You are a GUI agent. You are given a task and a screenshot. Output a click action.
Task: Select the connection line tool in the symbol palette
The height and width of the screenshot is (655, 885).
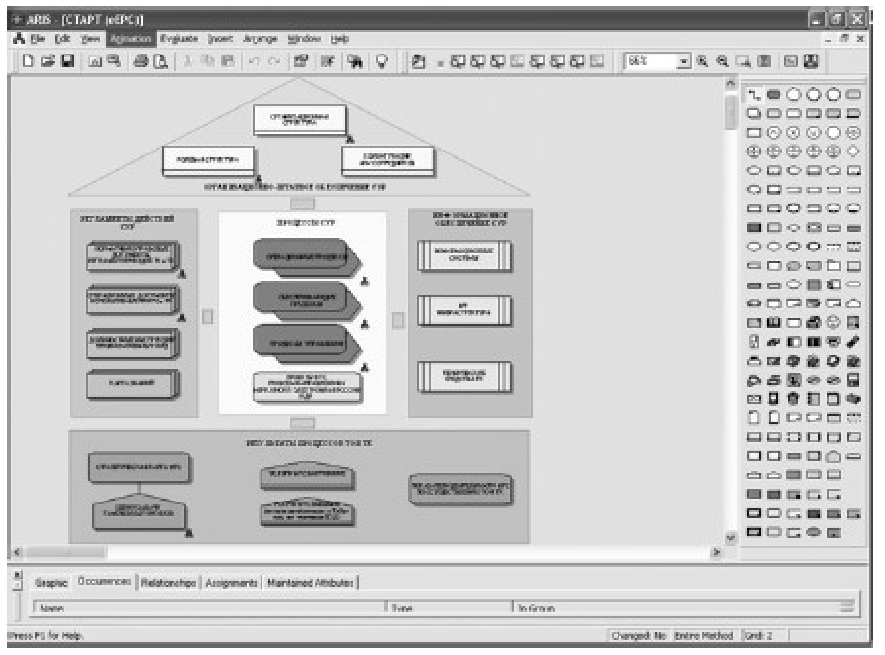(x=754, y=95)
